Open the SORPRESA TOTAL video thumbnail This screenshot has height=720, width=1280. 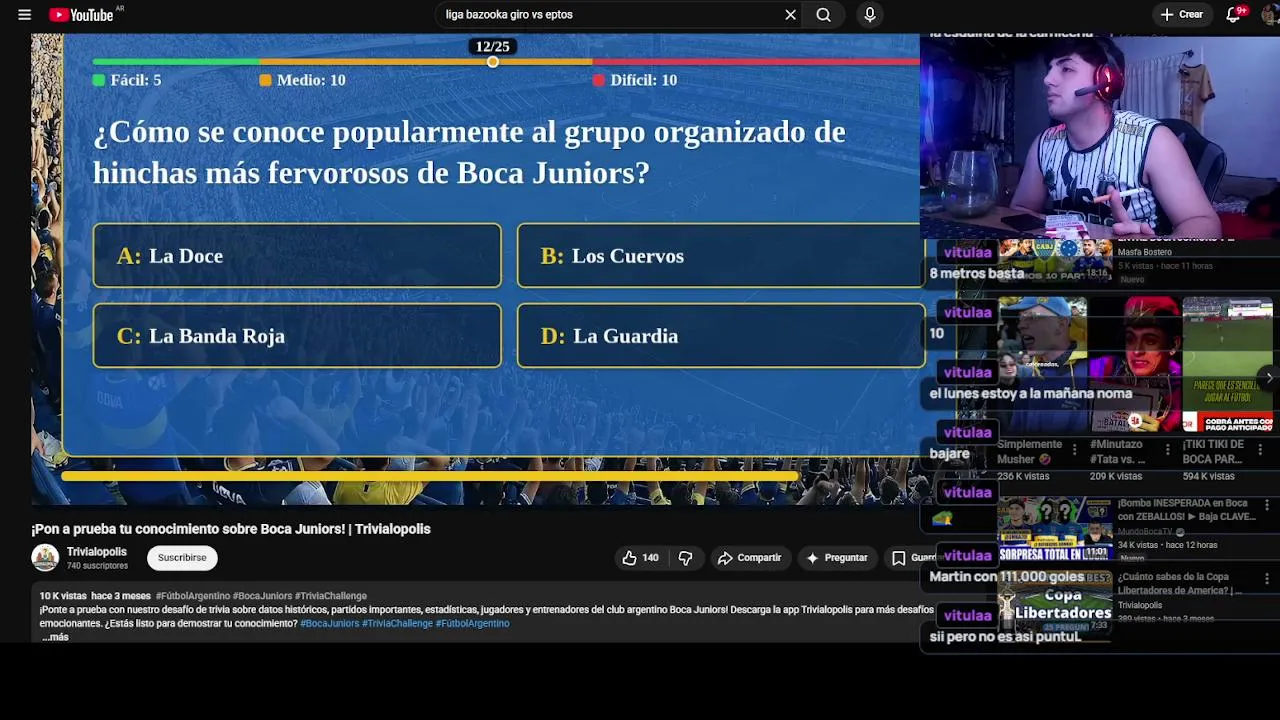[1055, 530]
